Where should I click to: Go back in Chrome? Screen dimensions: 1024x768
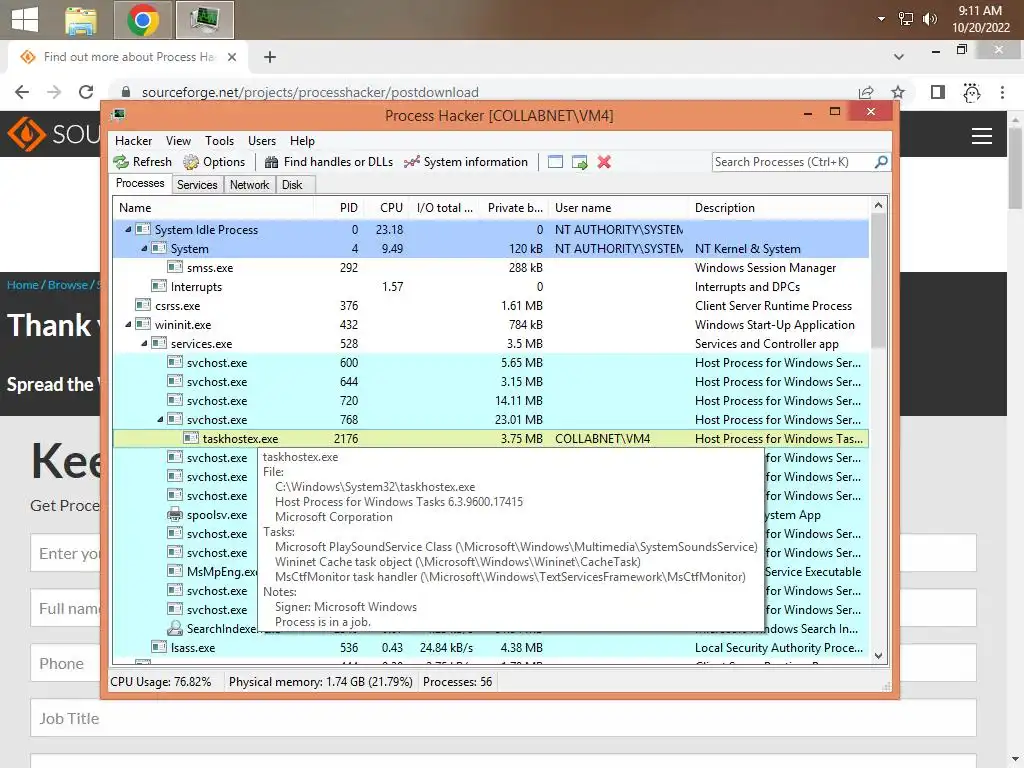(22, 92)
